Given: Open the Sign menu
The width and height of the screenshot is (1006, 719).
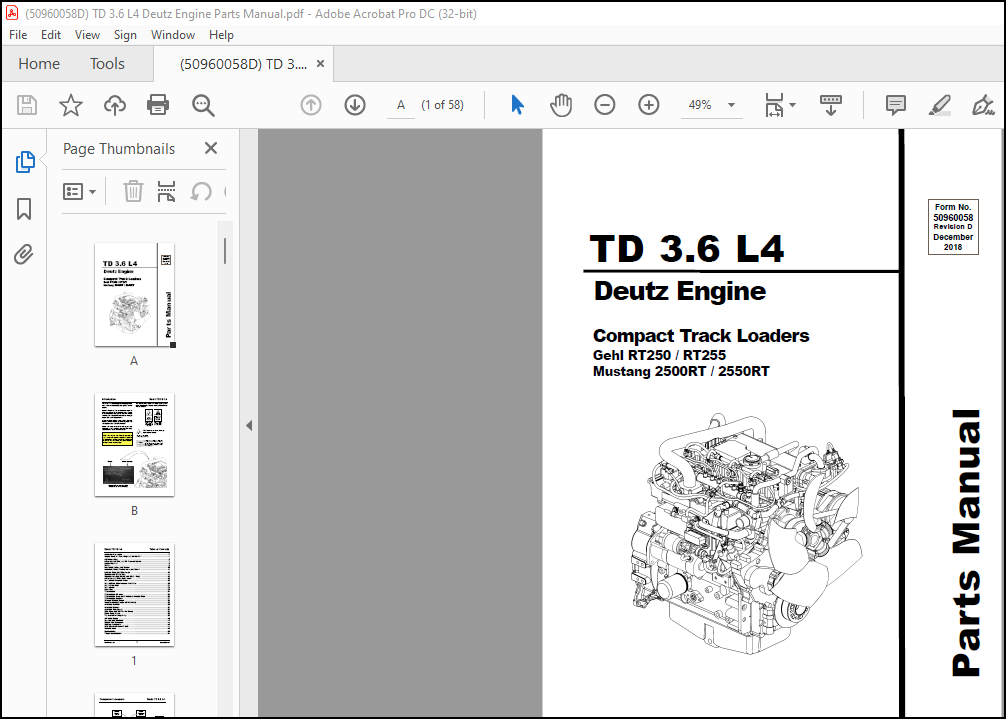Looking at the screenshot, I should (x=125, y=35).
